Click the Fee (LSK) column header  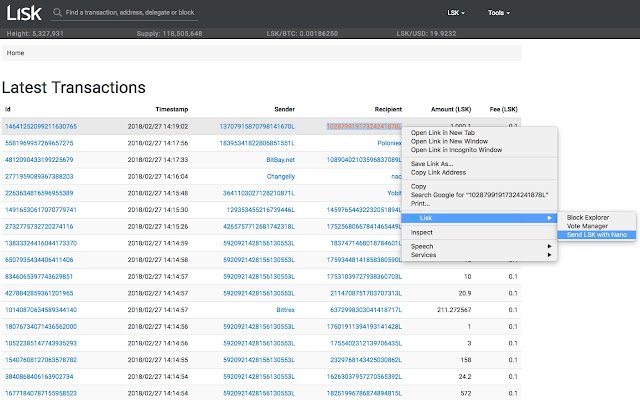pyautogui.click(x=504, y=109)
